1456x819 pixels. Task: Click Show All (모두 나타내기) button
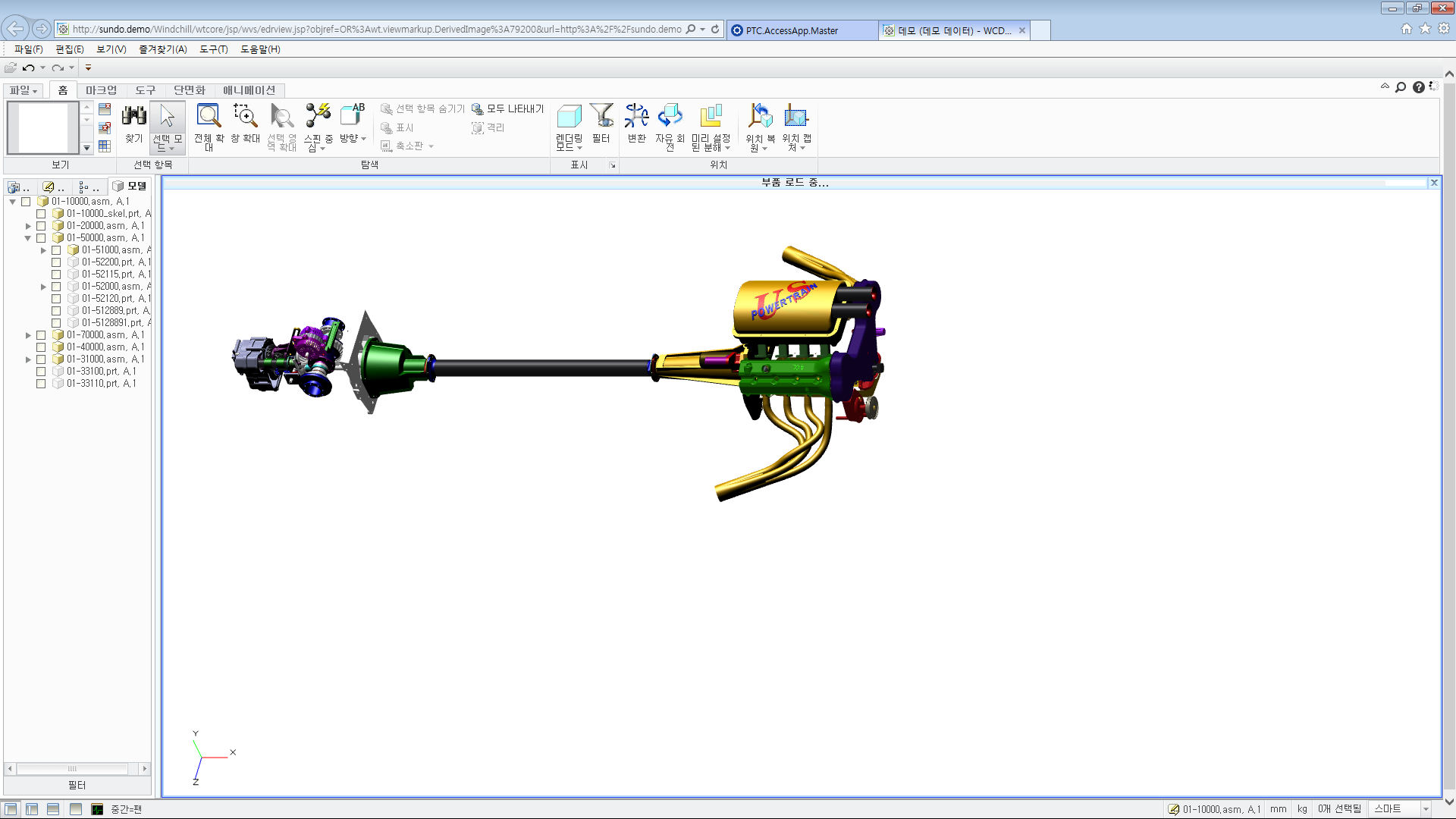(x=508, y=109)
